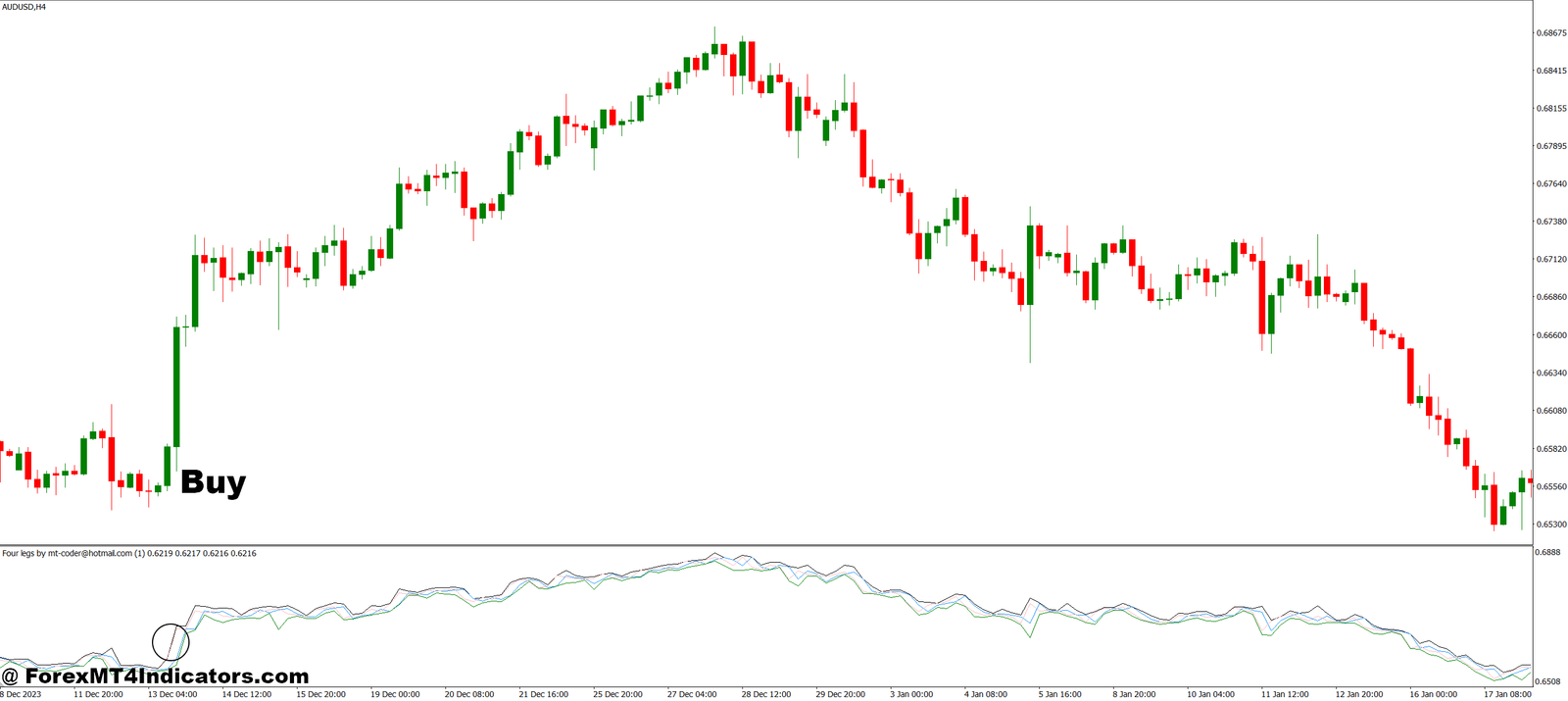Click the 0.66600 price axis label
Screen dimensions: 1568x701
point(1550,335)
